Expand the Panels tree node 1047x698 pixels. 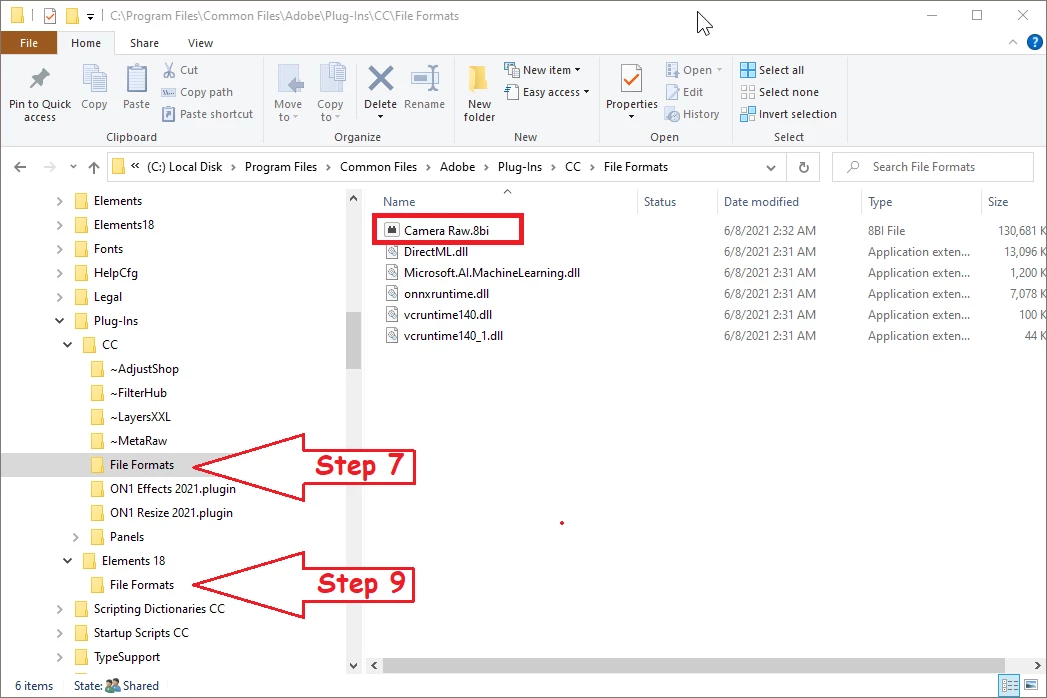(75, 537)
